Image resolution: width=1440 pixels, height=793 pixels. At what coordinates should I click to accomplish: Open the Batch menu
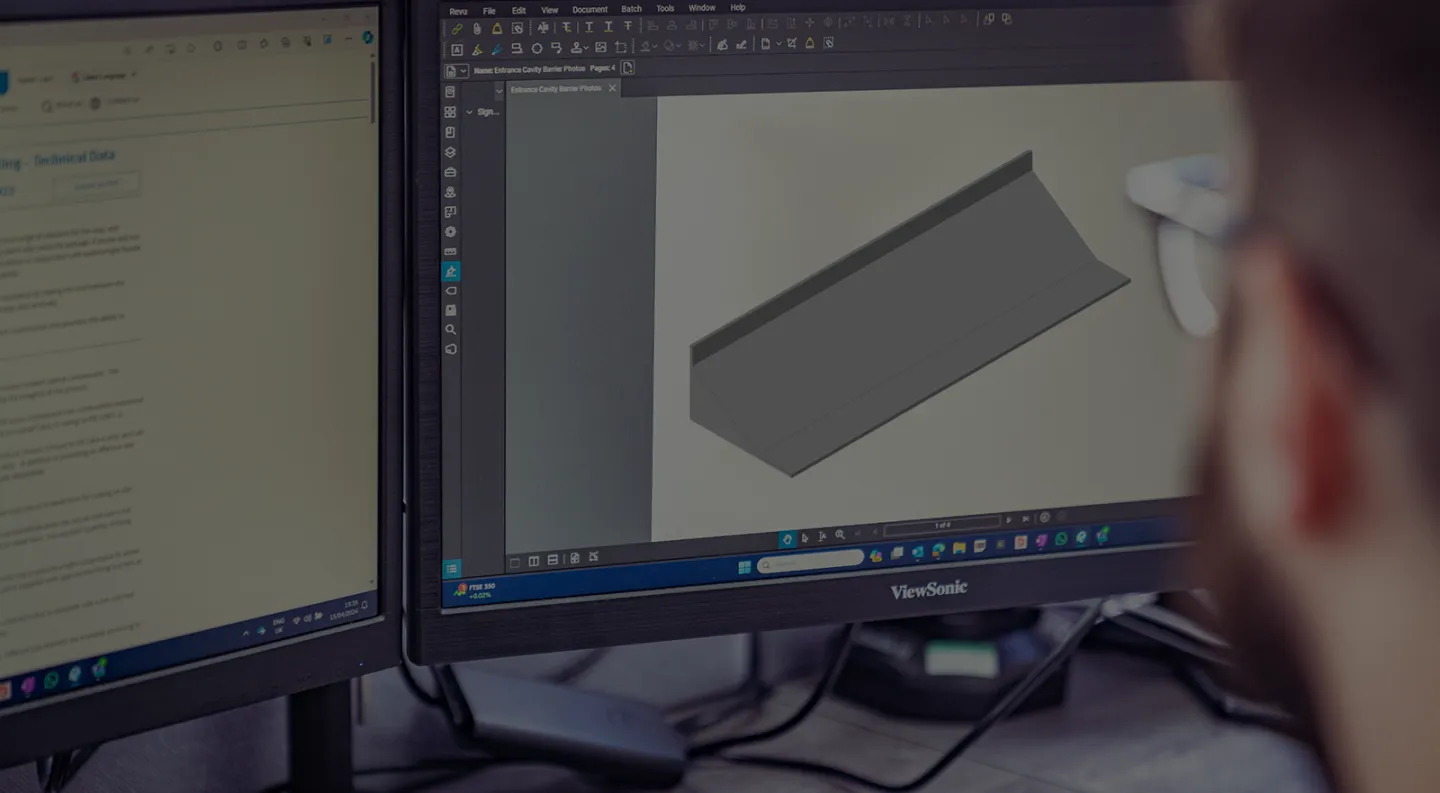tap(631, 9)
